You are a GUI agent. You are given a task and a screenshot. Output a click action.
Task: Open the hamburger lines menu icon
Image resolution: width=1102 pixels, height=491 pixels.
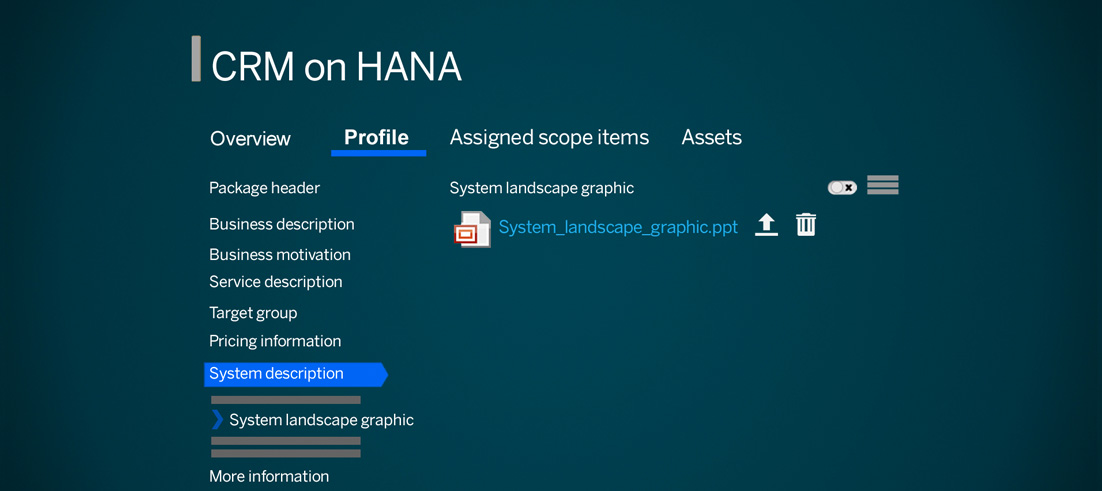[883, 185]
